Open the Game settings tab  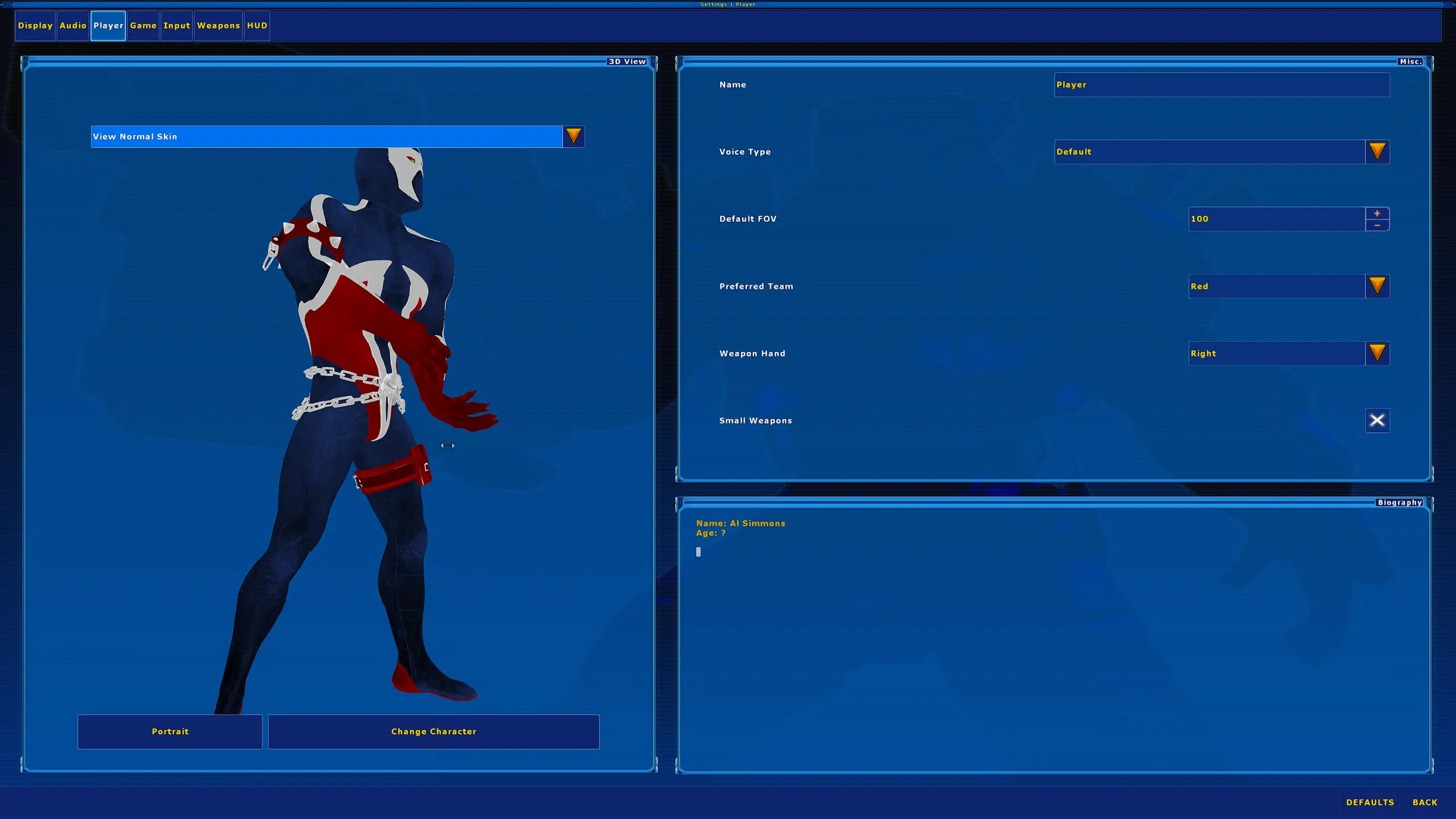tap(143, 26)
